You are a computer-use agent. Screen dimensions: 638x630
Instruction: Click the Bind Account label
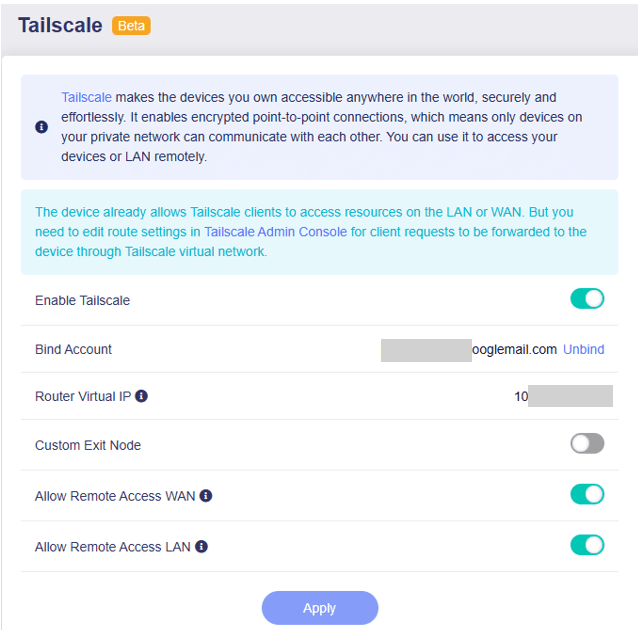(x=73, y=349)
